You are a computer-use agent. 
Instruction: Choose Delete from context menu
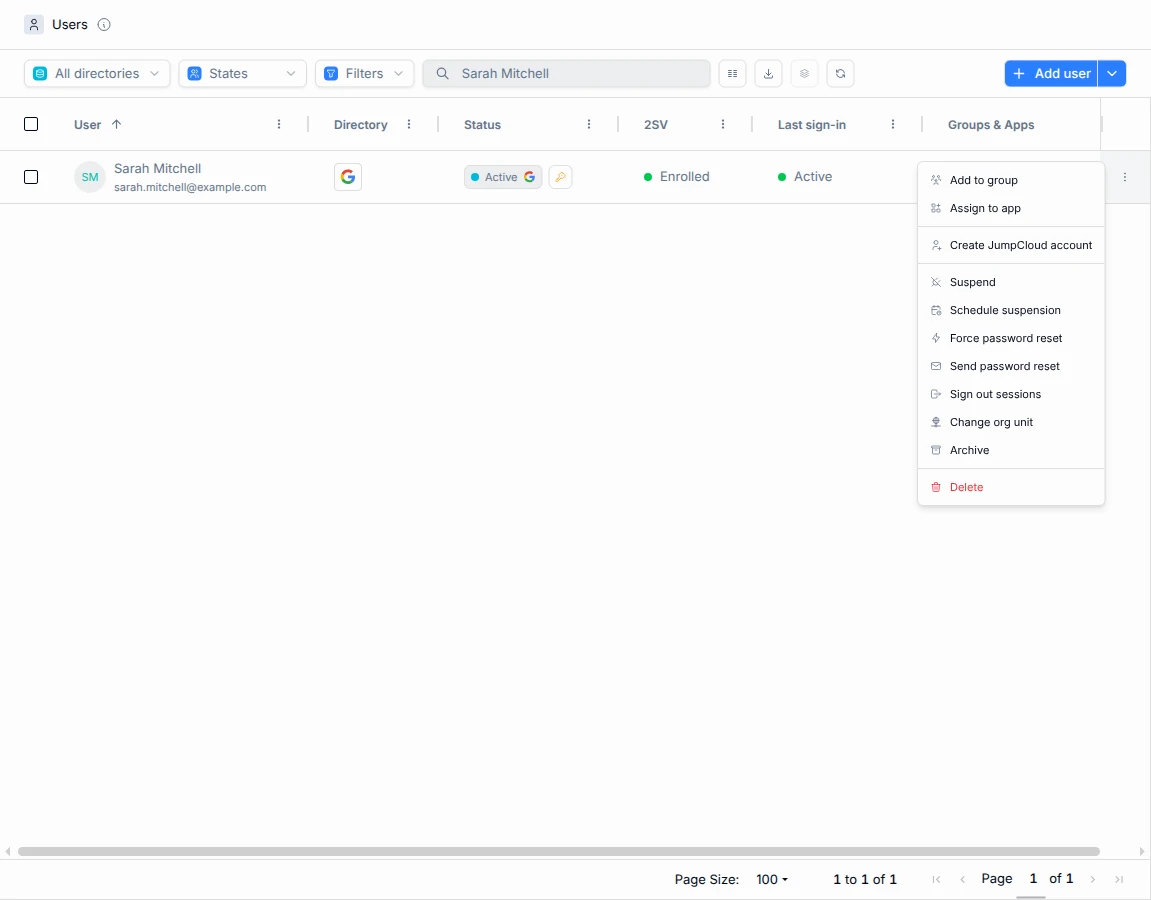1011,487
